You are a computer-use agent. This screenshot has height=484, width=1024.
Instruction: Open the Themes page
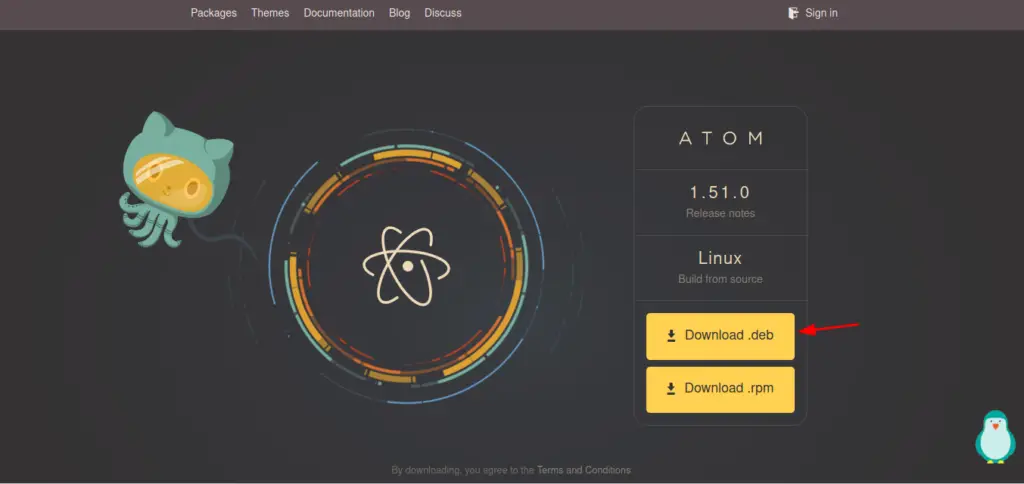[x=270, y=13]
